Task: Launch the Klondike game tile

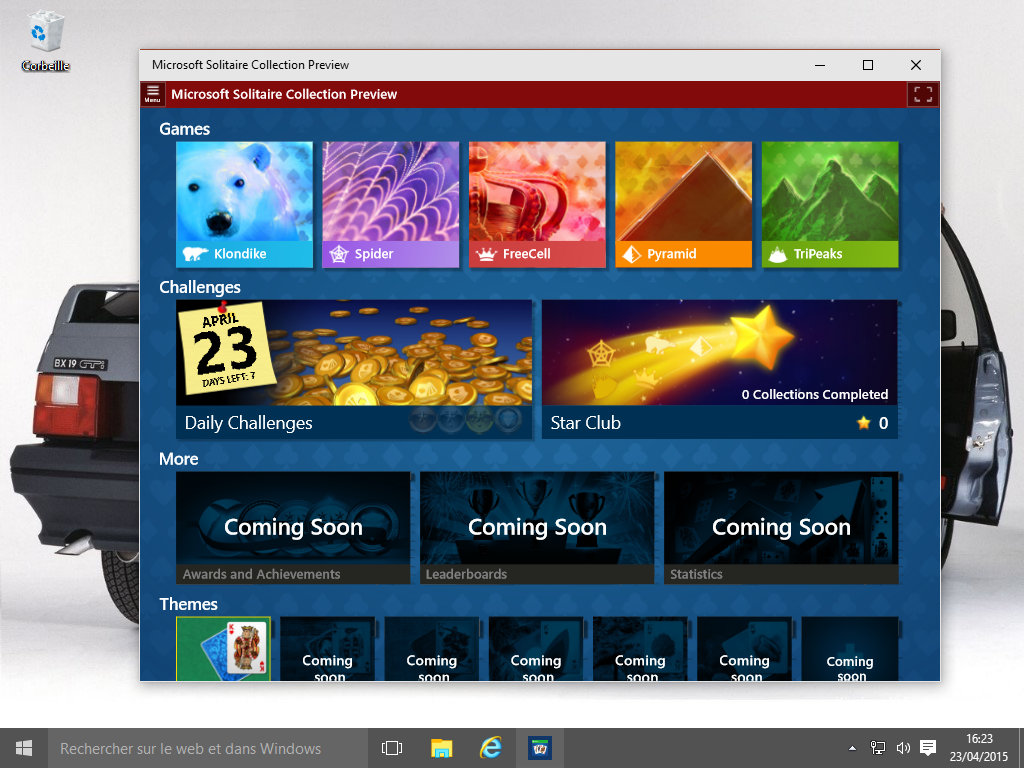Action: coord(244,204)
